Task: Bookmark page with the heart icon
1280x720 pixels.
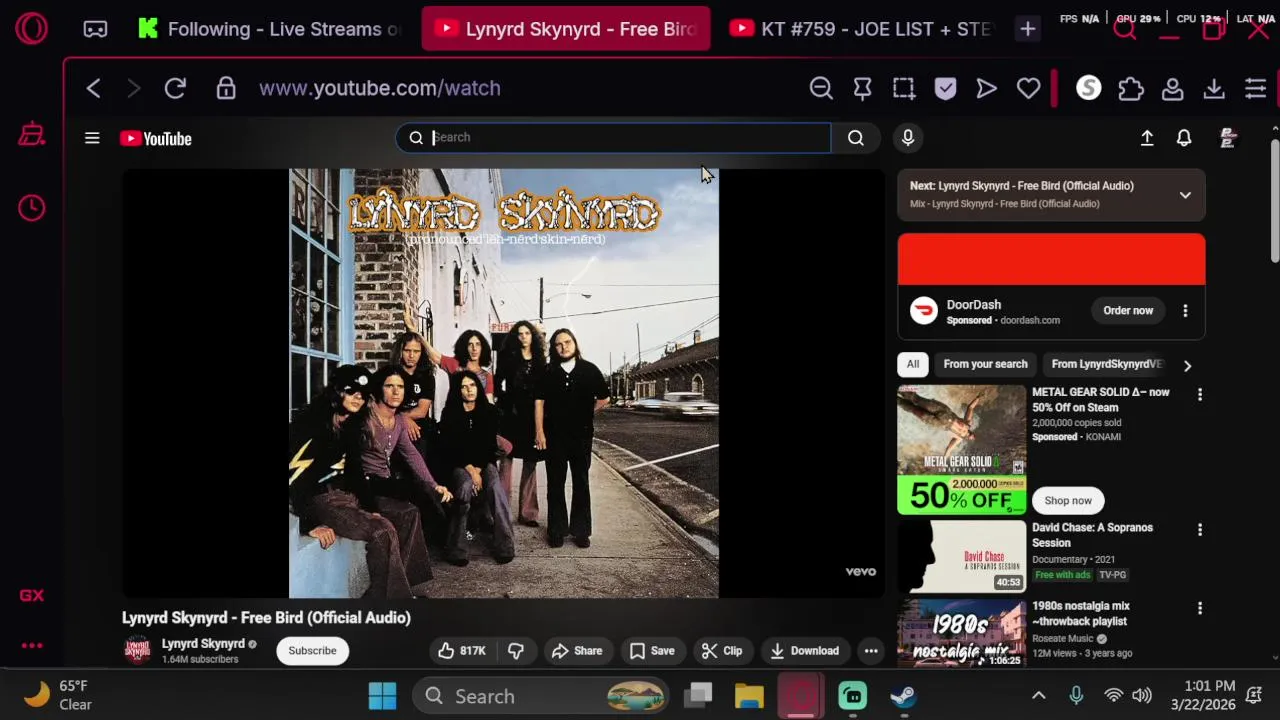Action: pos(1028,88)
